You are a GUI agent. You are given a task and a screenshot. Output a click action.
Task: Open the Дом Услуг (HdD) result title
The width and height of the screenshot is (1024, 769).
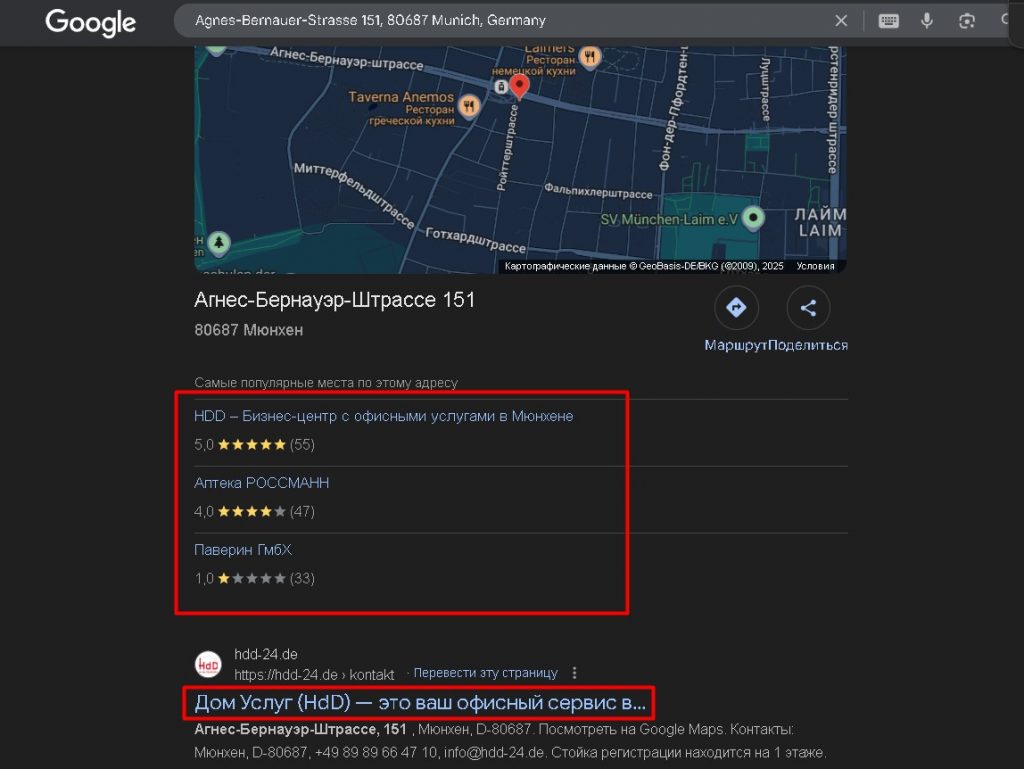pyautogui.click(x=420, y=702)
